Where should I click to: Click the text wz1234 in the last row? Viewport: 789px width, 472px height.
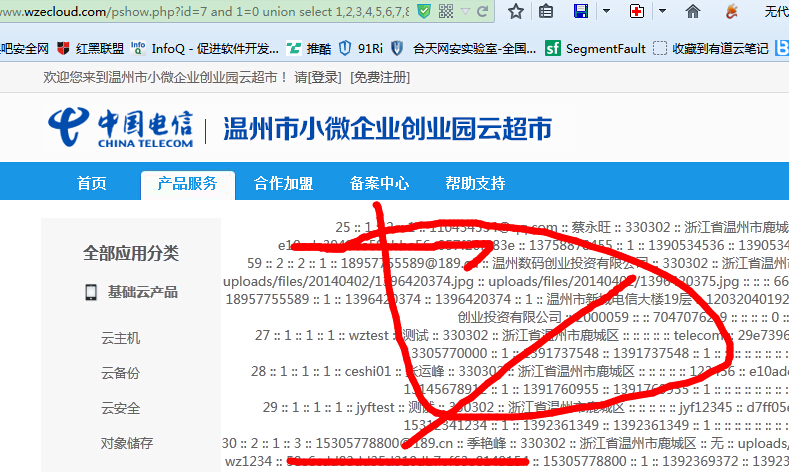click(248, 461)
